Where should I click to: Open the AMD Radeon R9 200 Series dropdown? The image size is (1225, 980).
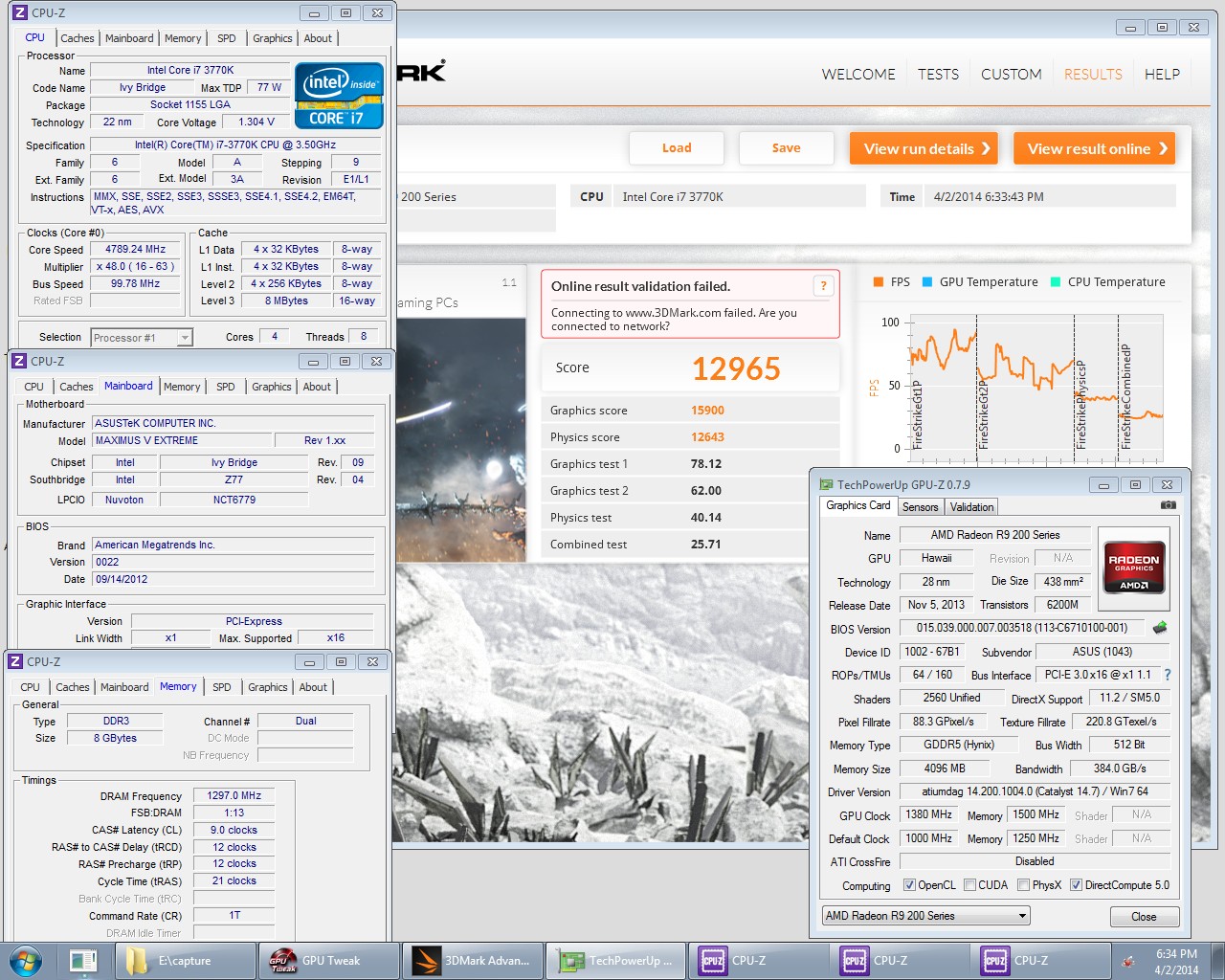point(925,916)
